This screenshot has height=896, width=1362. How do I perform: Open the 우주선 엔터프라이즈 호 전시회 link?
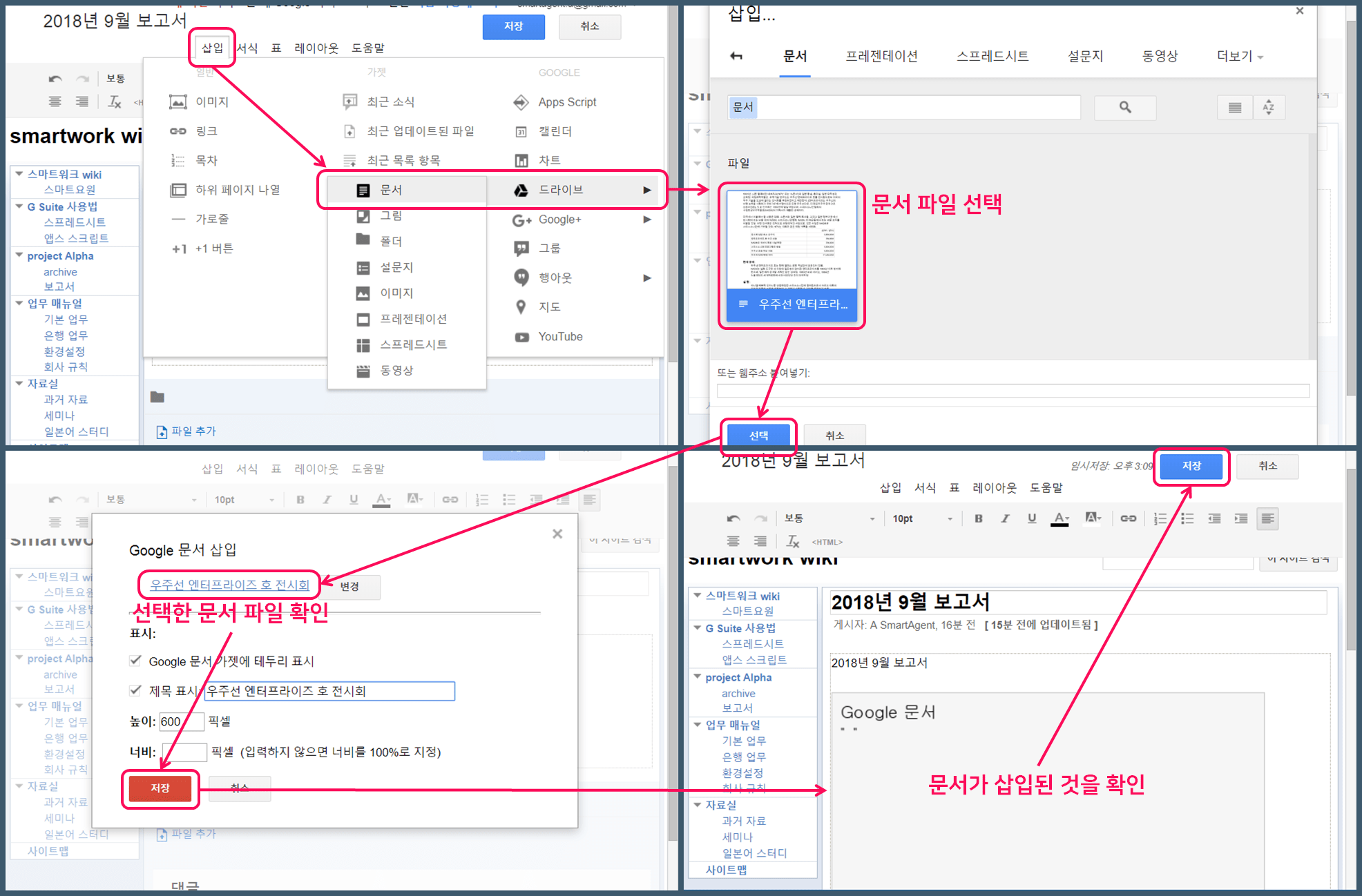point(229,584)
